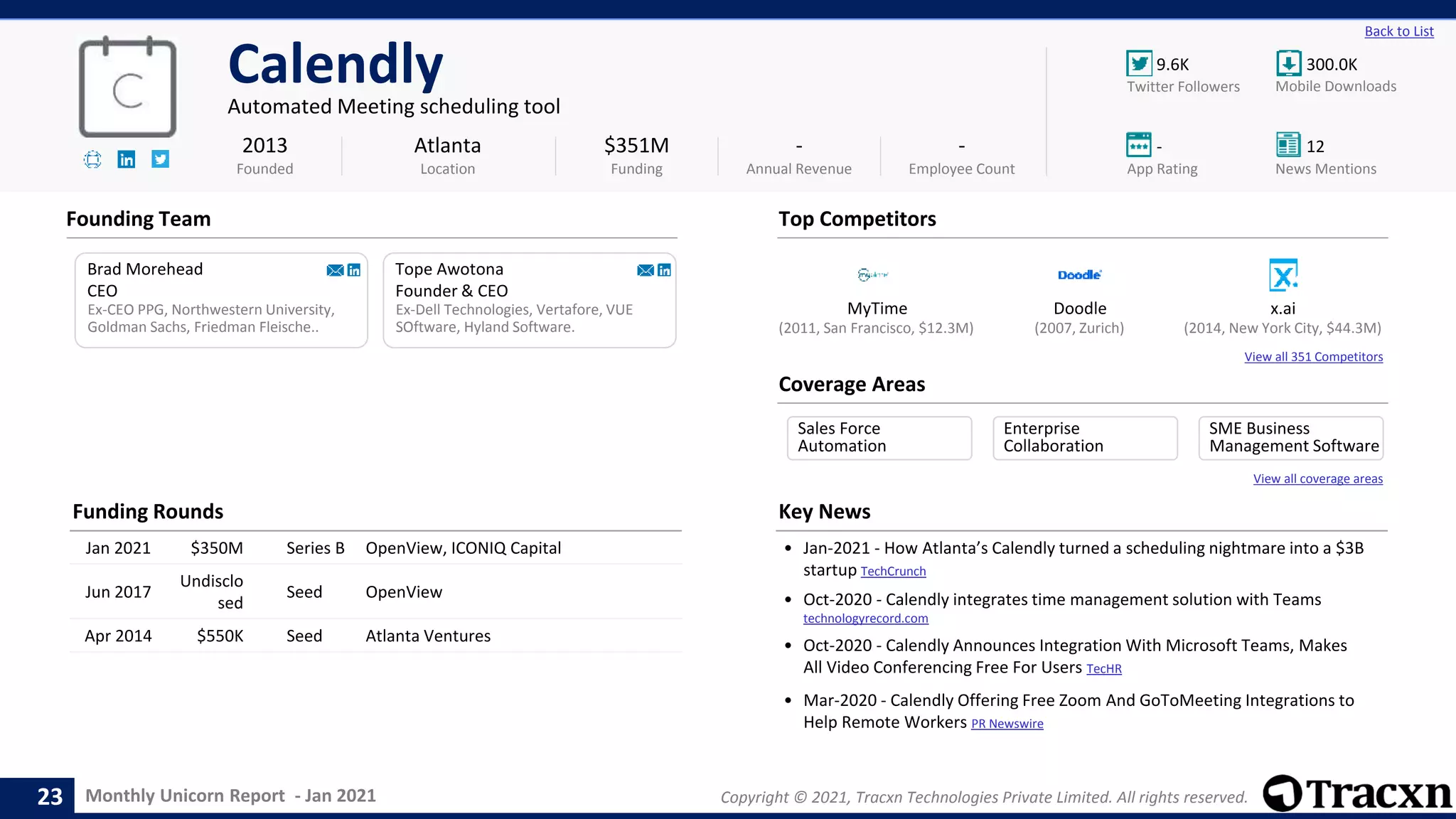The width and height of the screenshot is (1456, 819).
Task: Email Tope Awotona via envelope icon
Action: pos(646,270)
